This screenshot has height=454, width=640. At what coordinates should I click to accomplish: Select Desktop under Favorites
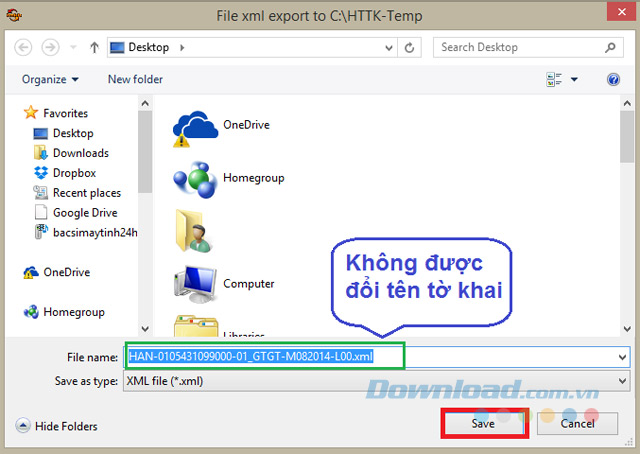(73, 133)
